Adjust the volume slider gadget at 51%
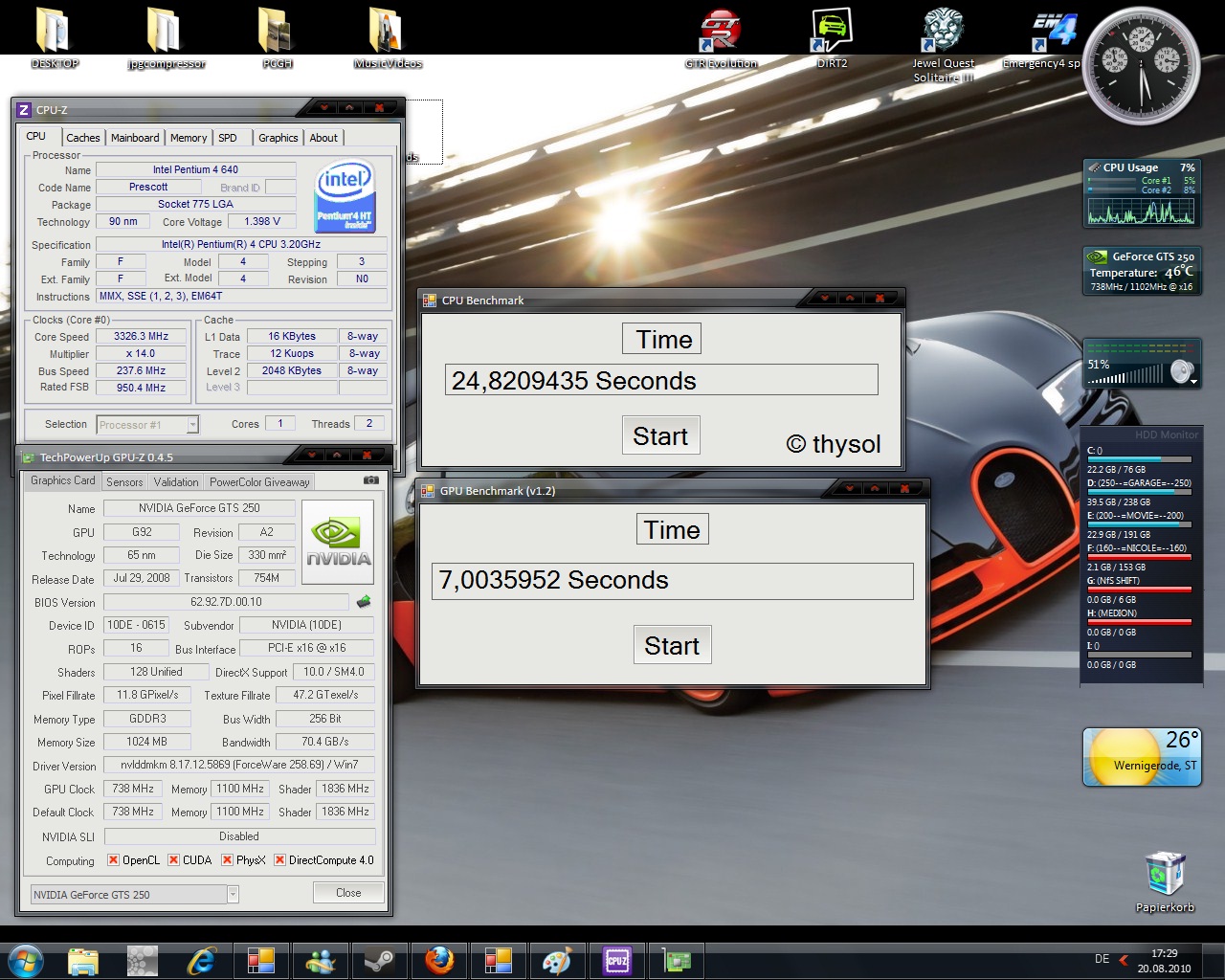The image size is (1225, 980). (1126, 376)
